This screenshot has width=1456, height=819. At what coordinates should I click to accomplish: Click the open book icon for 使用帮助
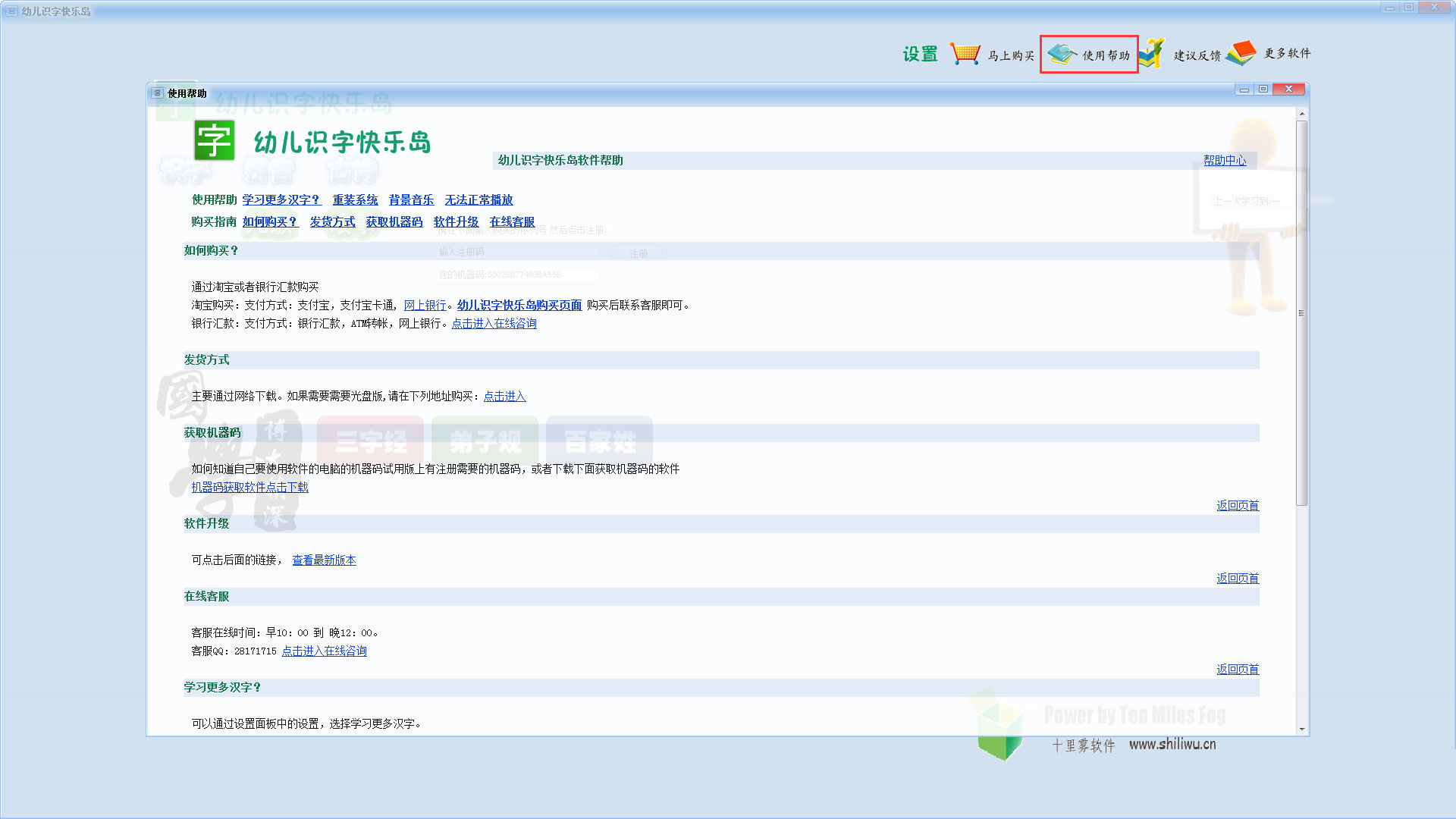point(1062,54)
